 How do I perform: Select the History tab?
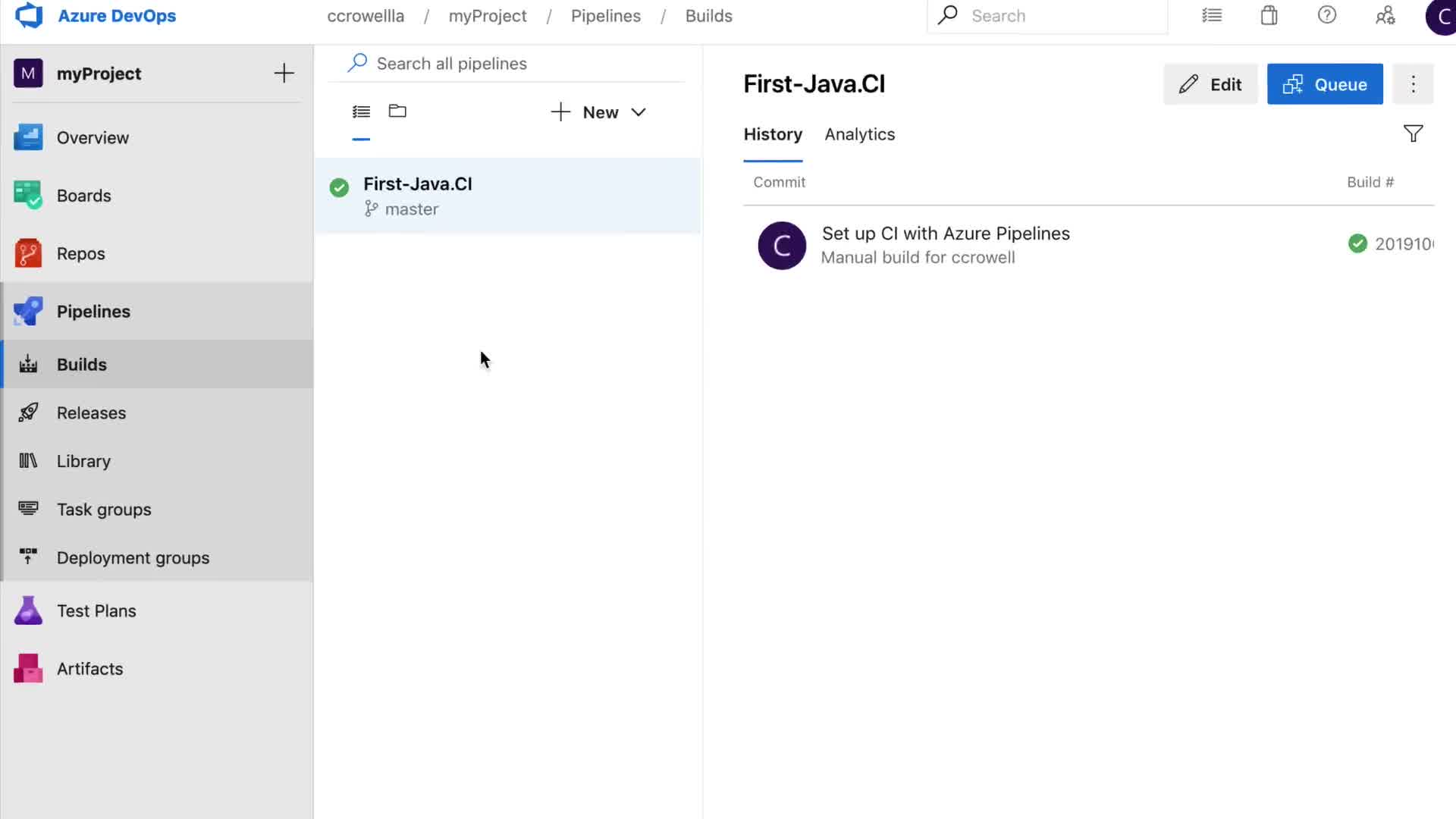[x=772, y=134]
